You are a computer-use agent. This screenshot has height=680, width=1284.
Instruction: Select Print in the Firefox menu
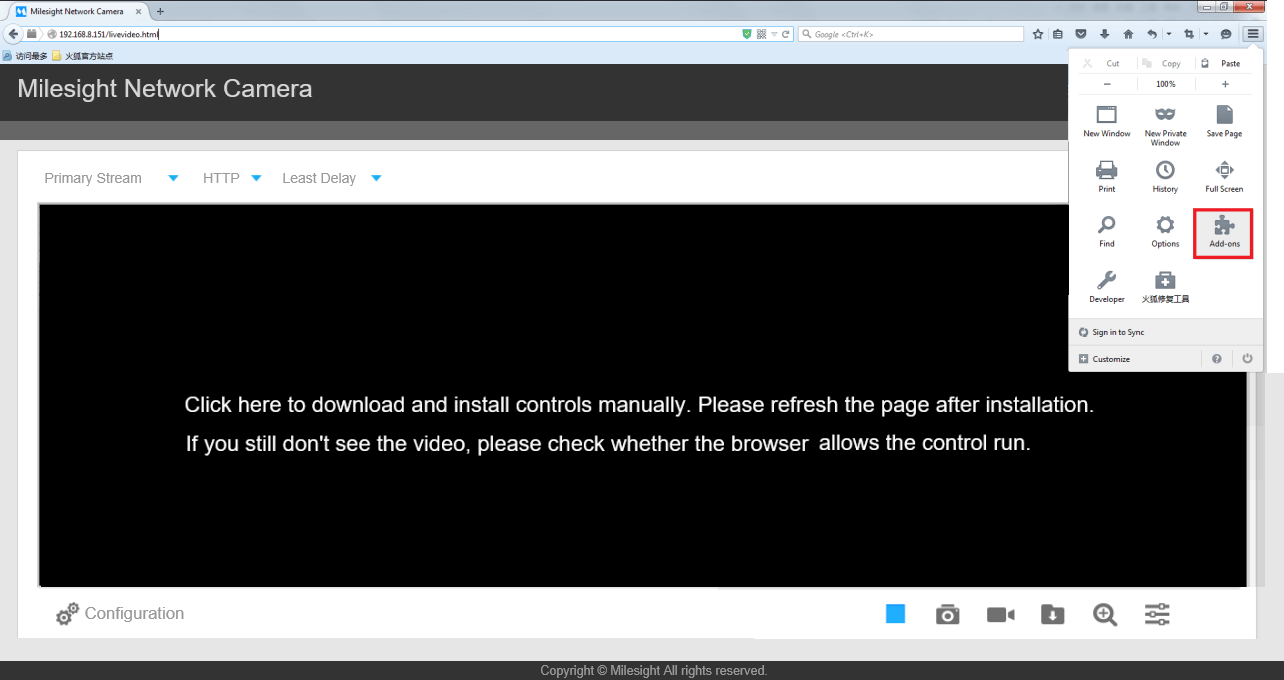1107,177
